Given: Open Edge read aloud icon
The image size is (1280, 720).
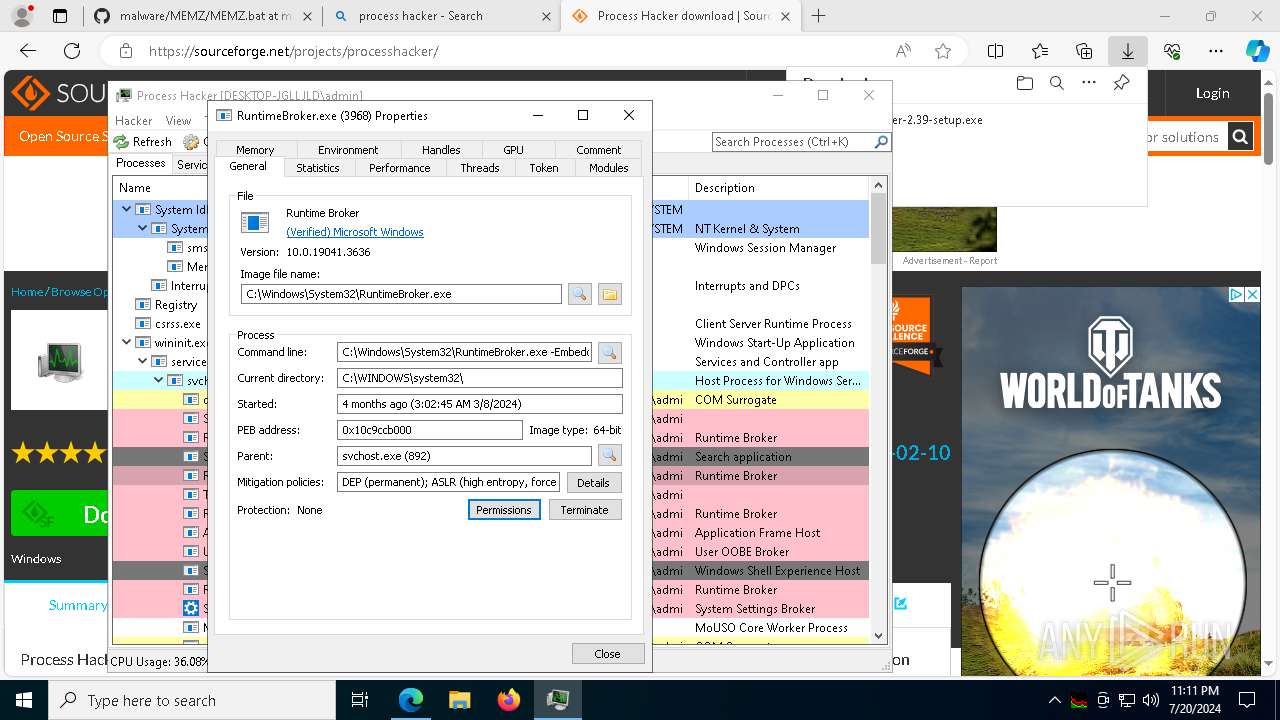Looking at the screenshot, I should tap(903, 51).
